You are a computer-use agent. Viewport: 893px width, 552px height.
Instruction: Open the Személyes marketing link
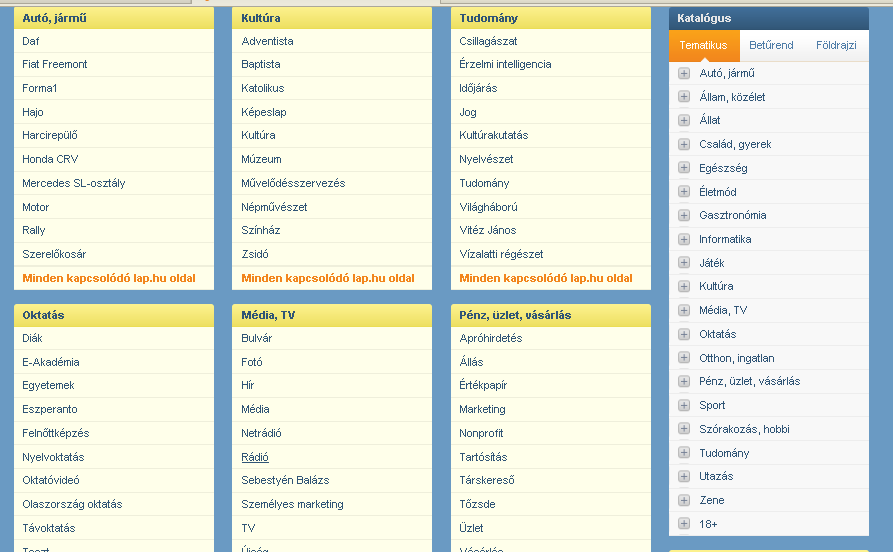point(292,505)
